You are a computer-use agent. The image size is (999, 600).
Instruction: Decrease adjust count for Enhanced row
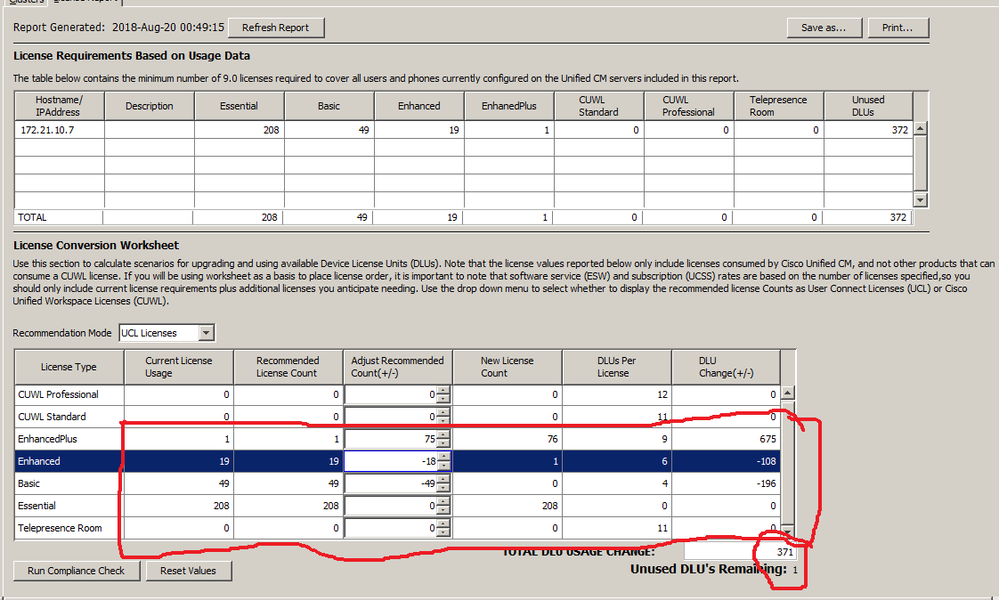coord(443,466)
